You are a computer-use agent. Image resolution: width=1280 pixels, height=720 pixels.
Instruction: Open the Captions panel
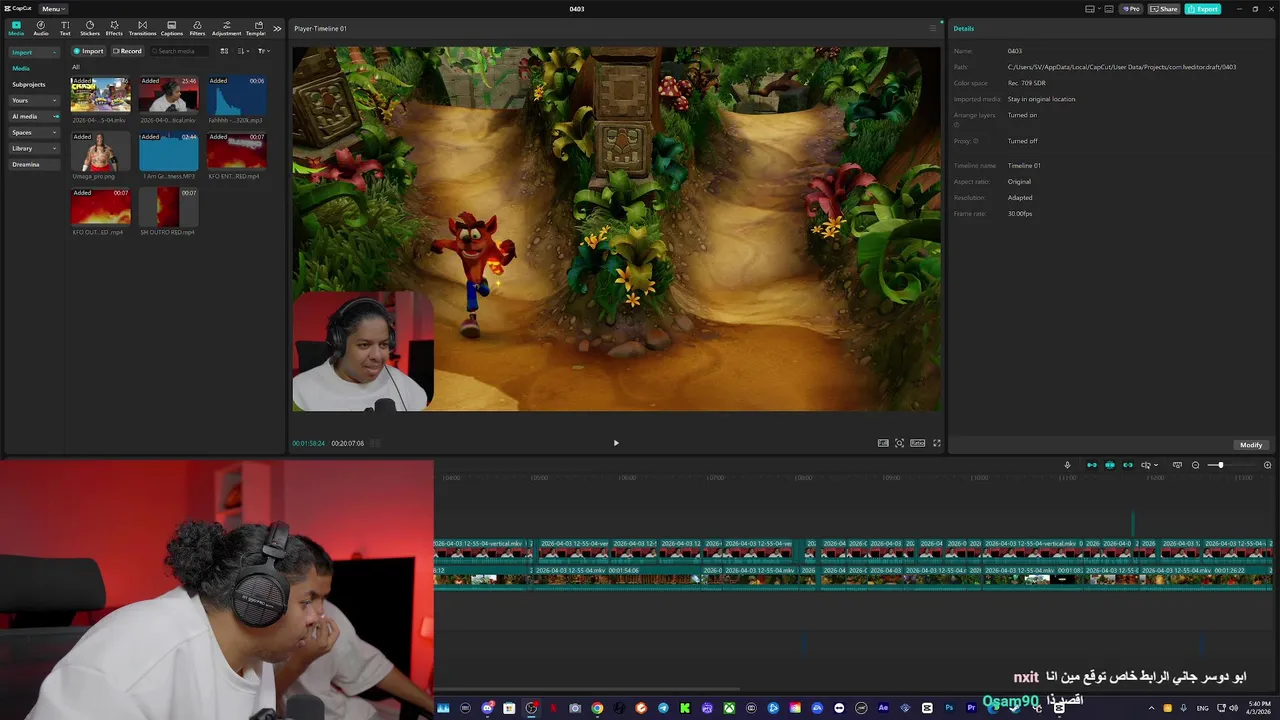pos(172,28)
